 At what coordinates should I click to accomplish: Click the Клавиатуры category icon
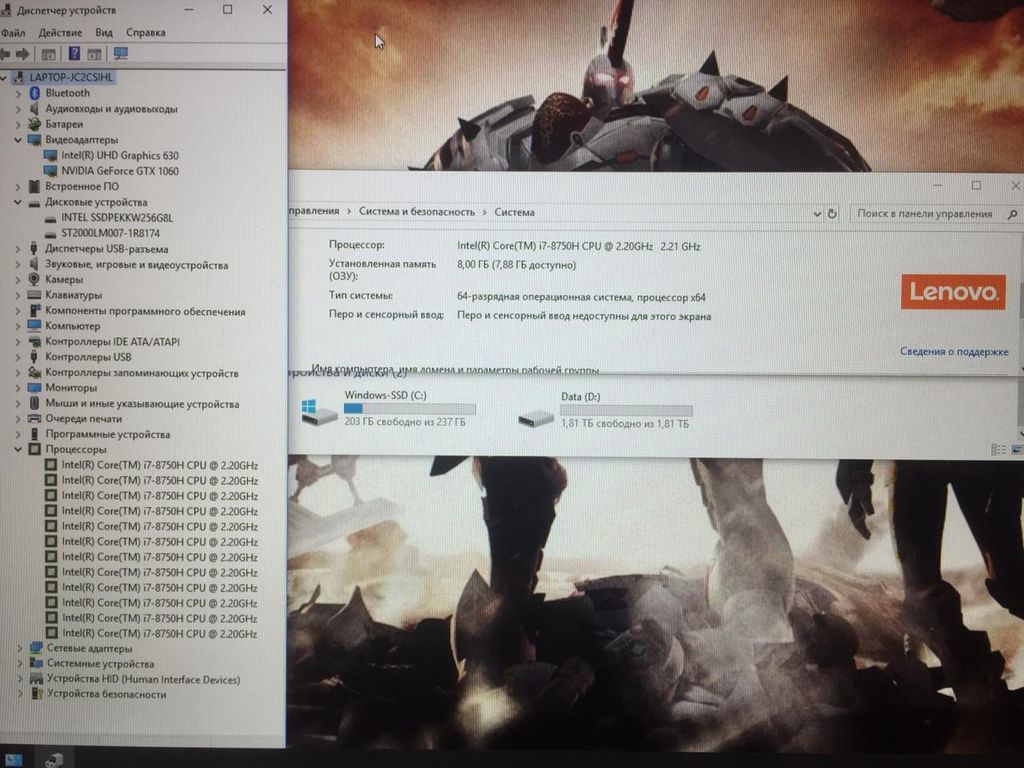[x=34, y=295]
